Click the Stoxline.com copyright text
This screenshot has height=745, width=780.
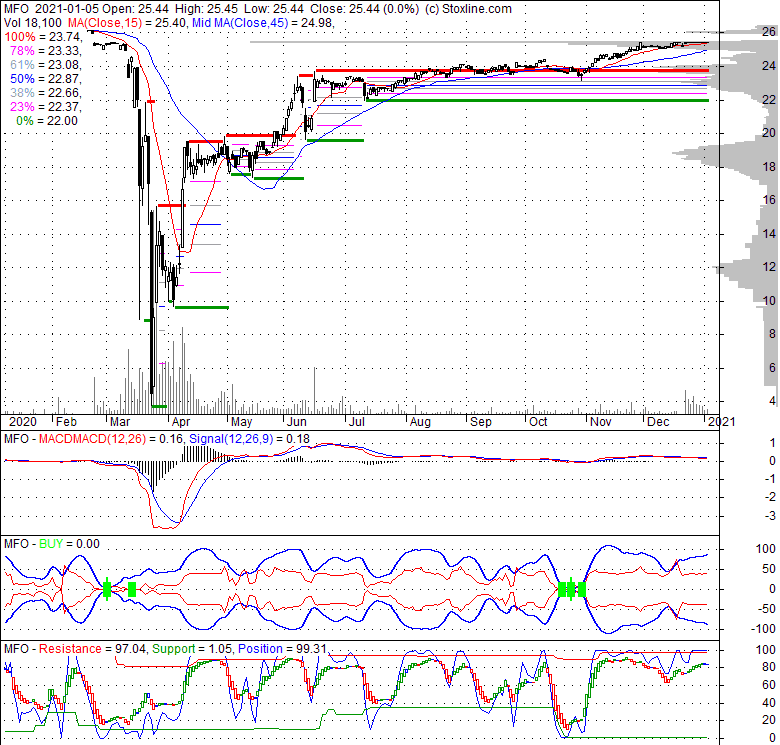[x=468, y=8]
